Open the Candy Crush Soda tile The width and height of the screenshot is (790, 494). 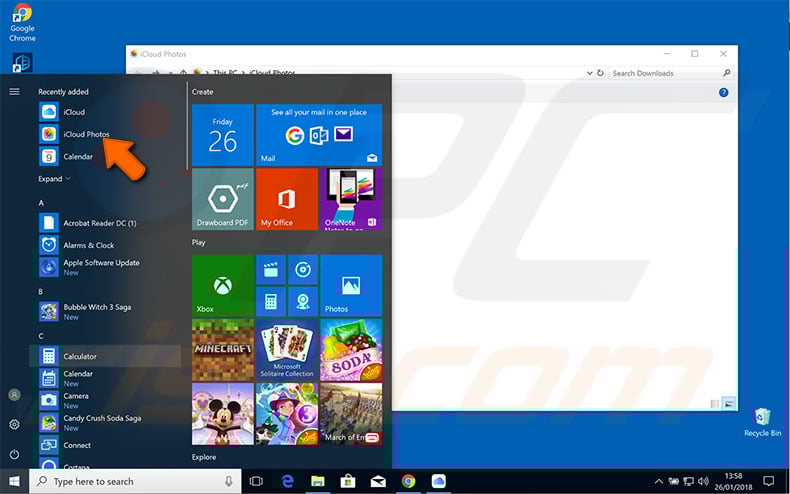351,349
